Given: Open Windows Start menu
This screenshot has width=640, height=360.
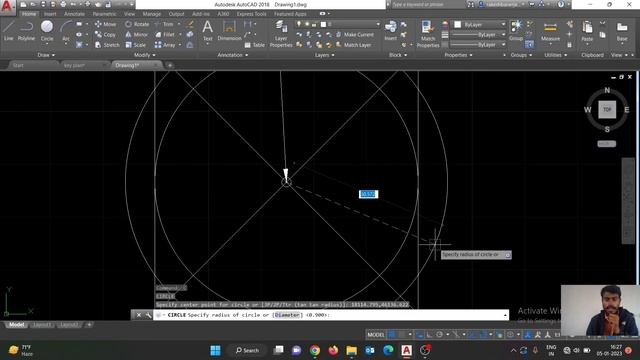Looking at the screenshot, I should [215, 350].
